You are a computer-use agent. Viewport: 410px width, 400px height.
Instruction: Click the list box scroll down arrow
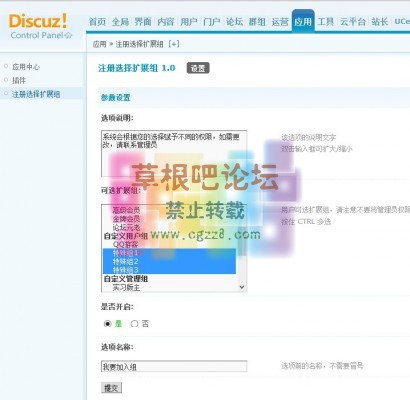click(242, 287)
